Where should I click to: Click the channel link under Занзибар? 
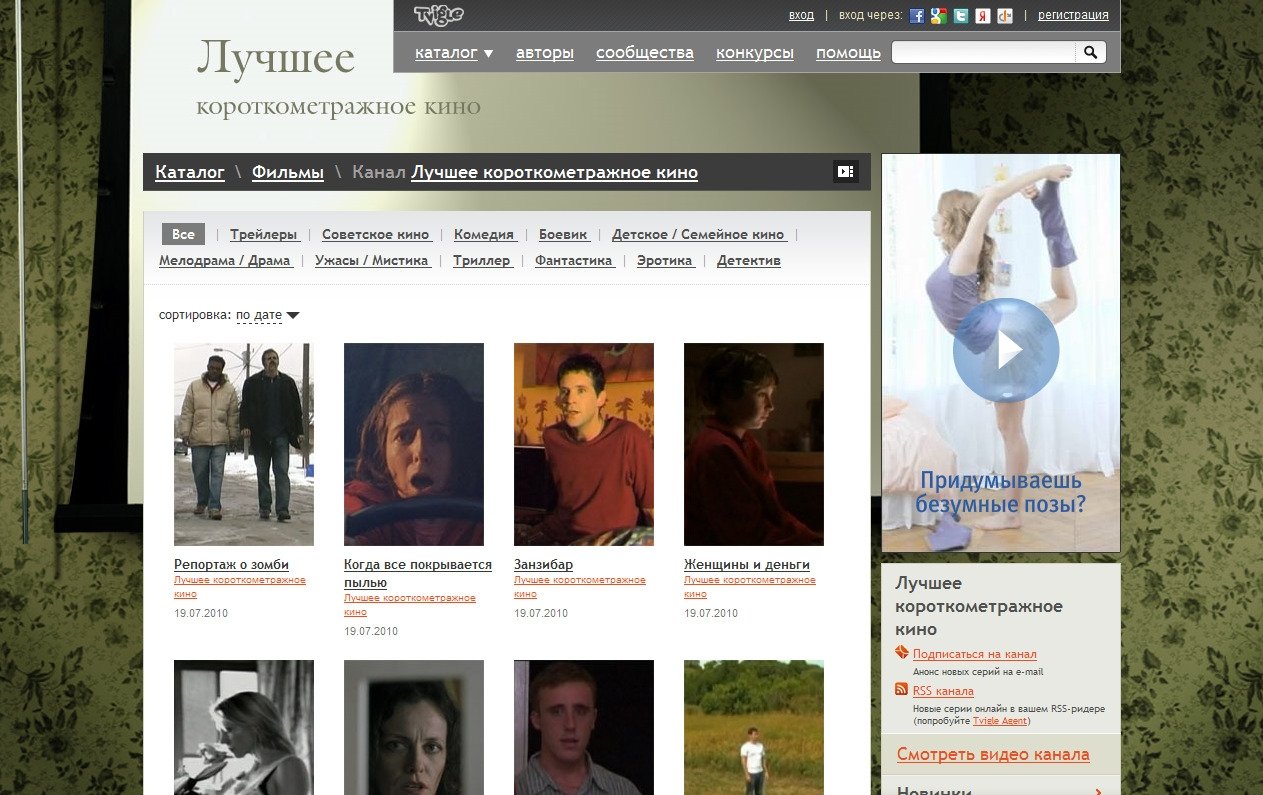580,587
